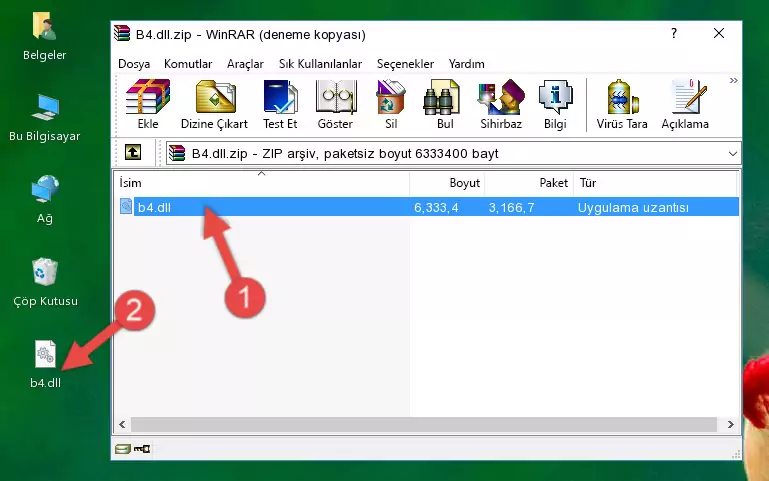
Task: Open the Göster viewer icon
Action: tap(335, 104)
